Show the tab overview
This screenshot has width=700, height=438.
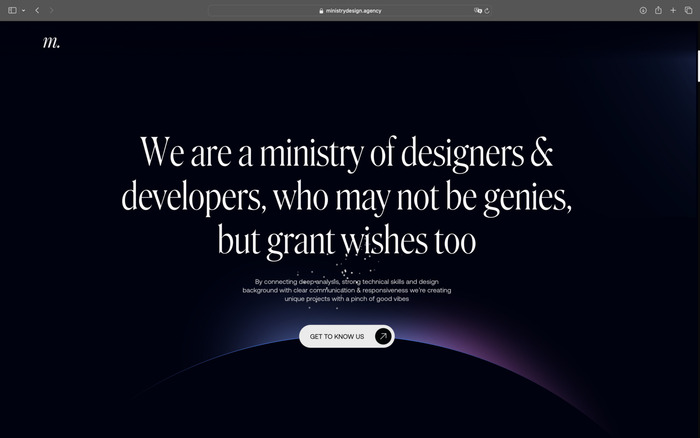(688, 10)
